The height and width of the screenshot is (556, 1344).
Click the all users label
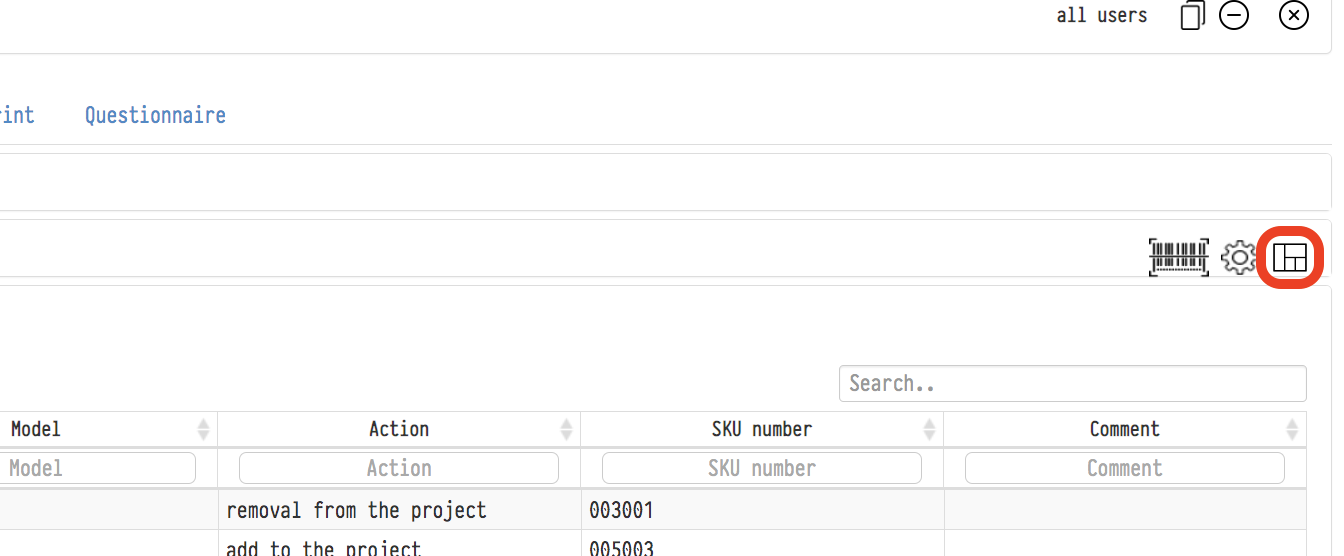[1101, 16]
